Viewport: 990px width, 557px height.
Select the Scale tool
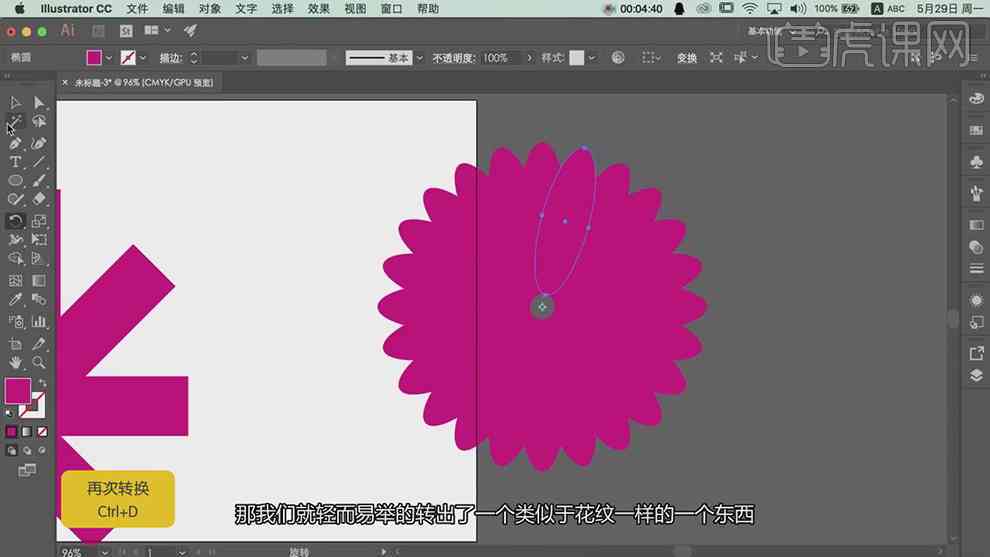[39, 221]
